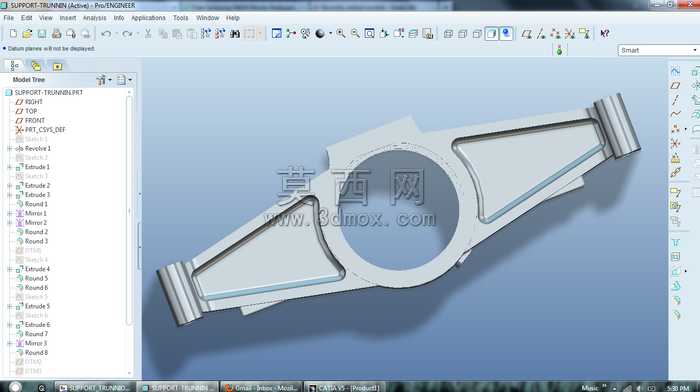Click the Appearance gallery sphere icon
The height and width of the screenshot is (392, 700).
click(x=320, y=33)
